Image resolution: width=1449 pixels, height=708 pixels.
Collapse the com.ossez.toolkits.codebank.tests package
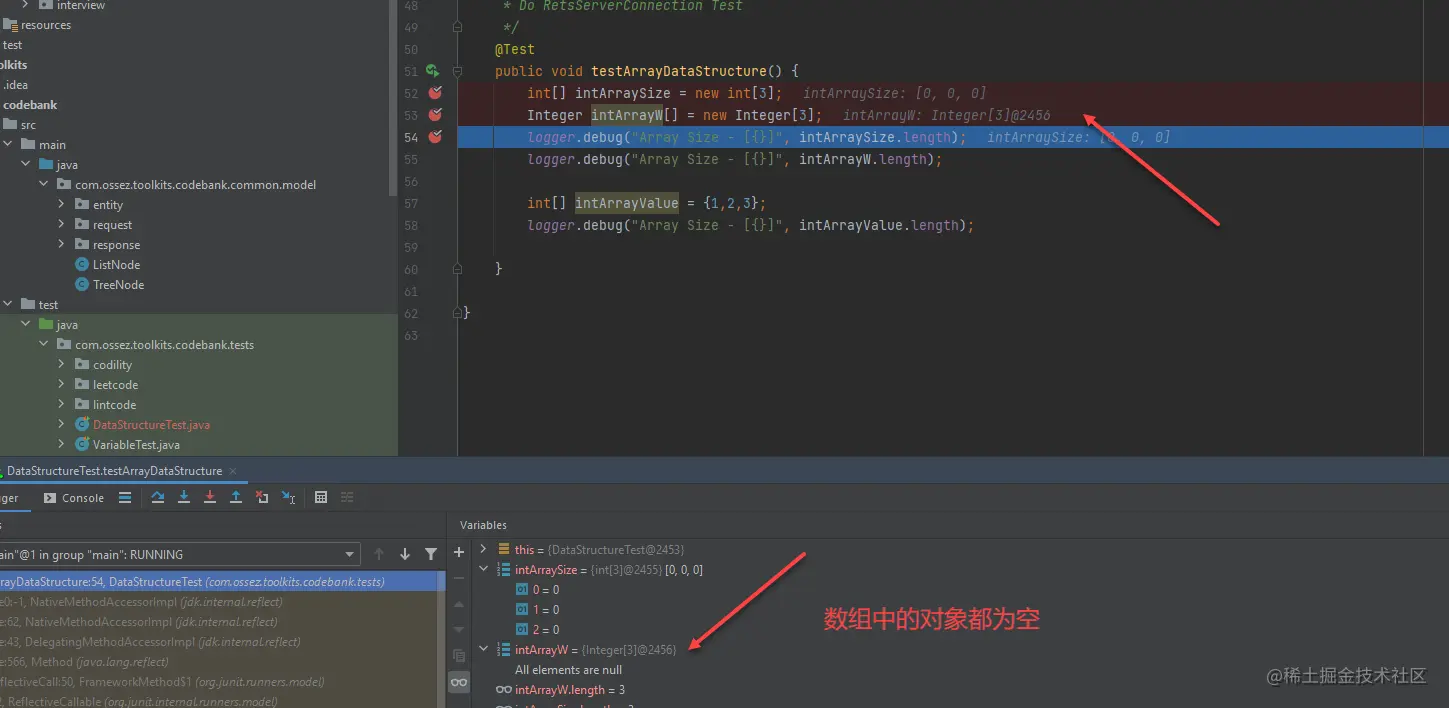[44, 345]
